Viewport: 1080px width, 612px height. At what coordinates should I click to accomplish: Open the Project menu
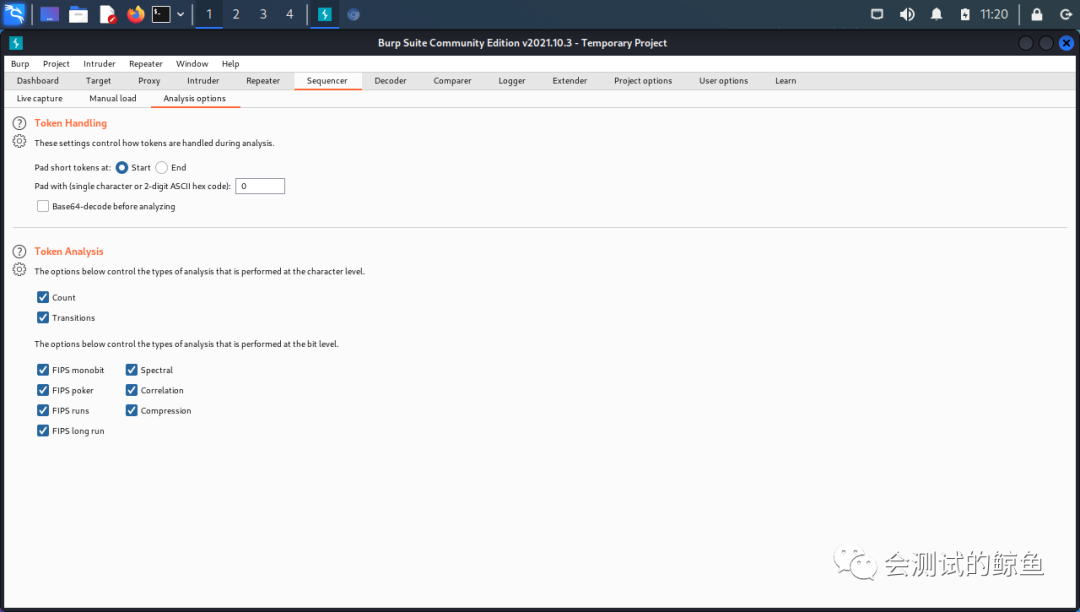56,64
